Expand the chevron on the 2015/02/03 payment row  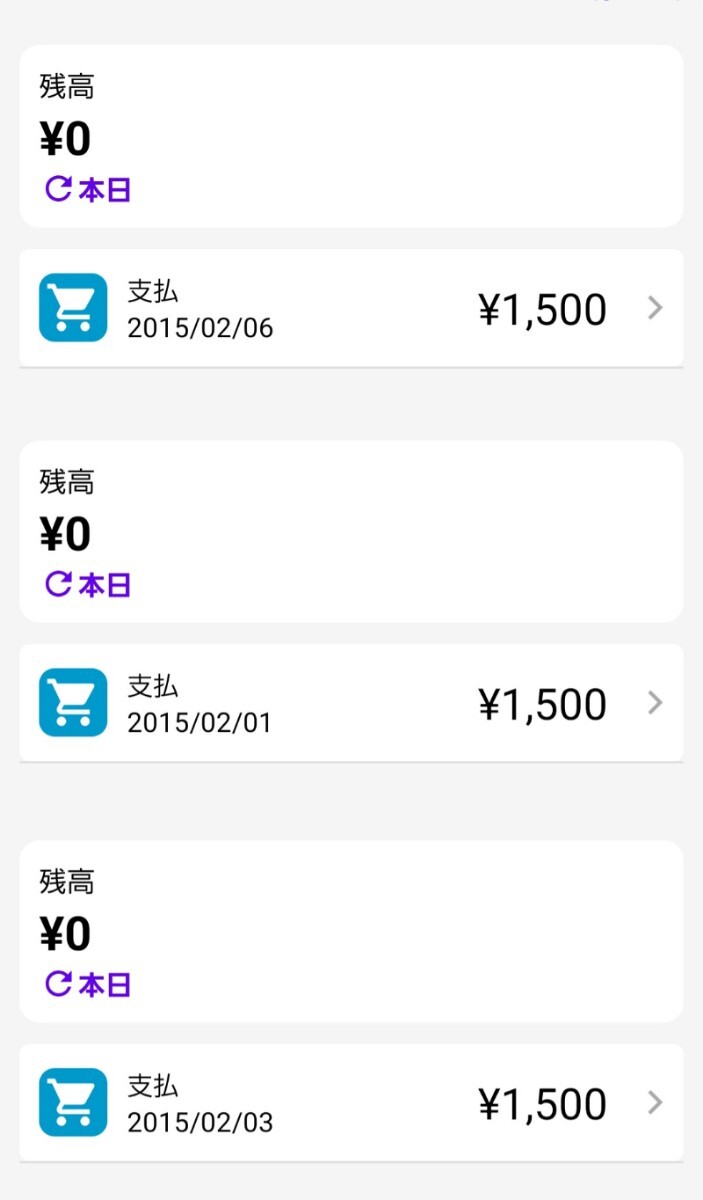(655, 1102)
